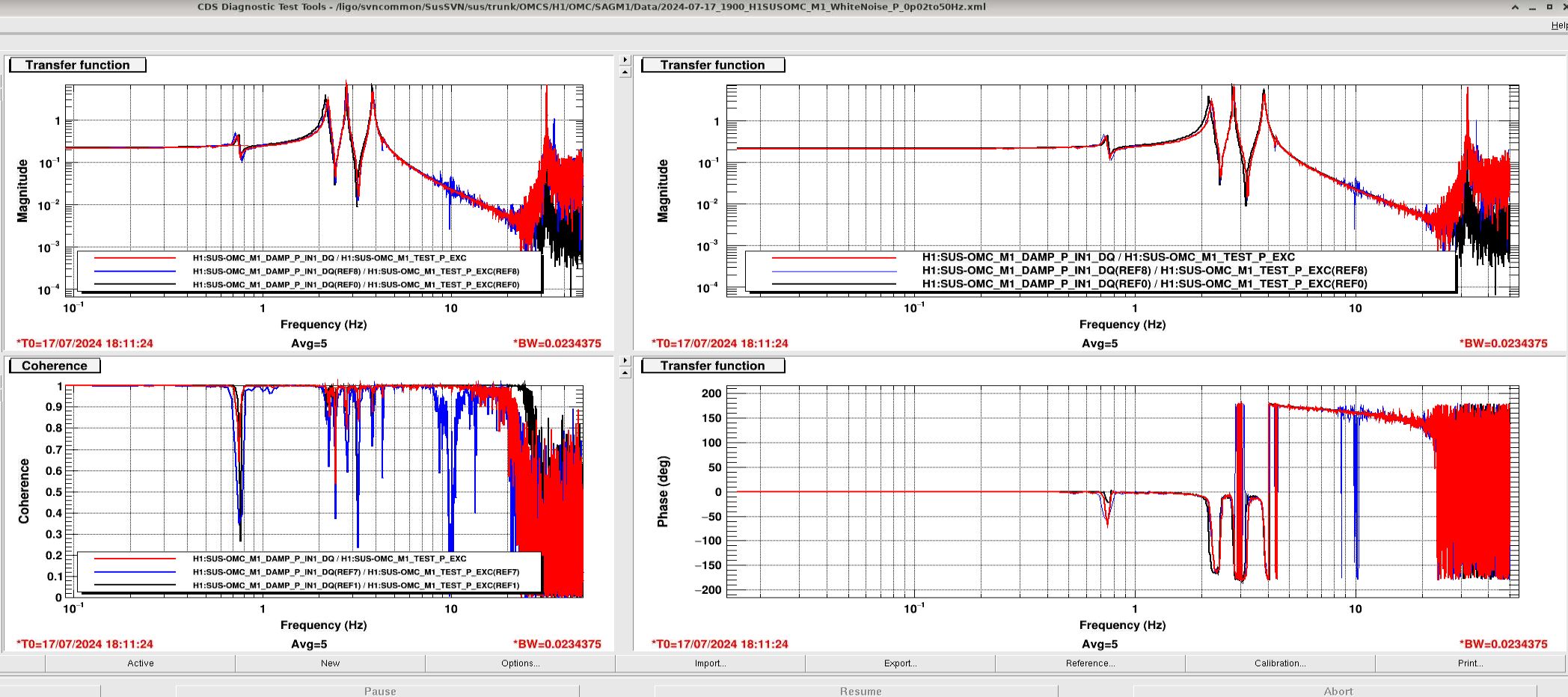Click the BW=0.0234375 text under Coherence plot
This screenshot has height=697, width=1568.
(557, 644)
